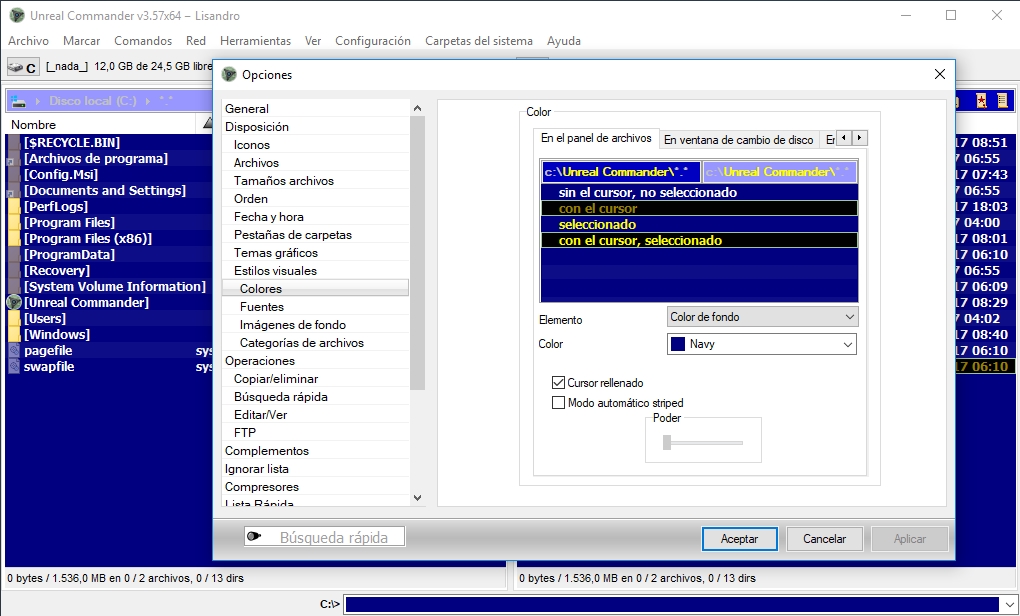Viewport: 1020px width, 616px height.
Task: Click the Unreal Commander folder's app icon
Action: (14, 302)
